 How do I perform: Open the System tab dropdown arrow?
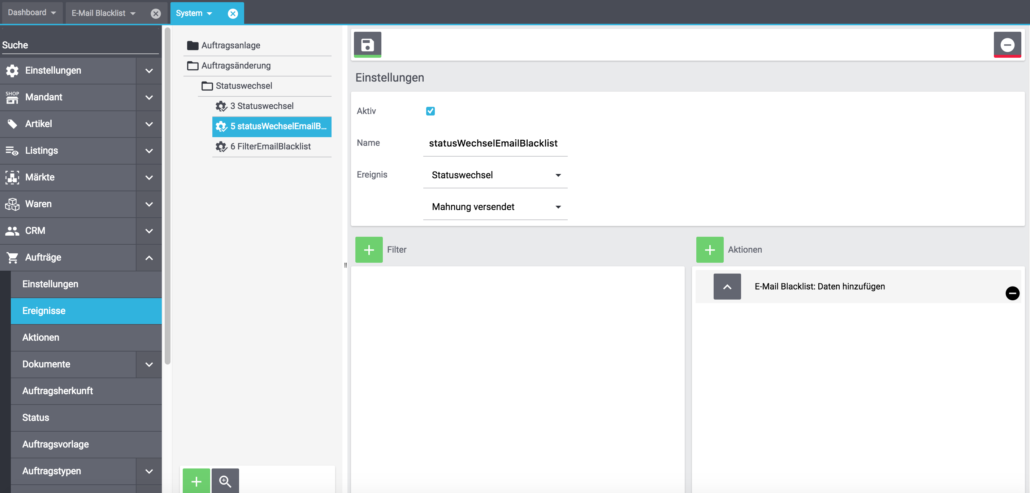(210, 13)
